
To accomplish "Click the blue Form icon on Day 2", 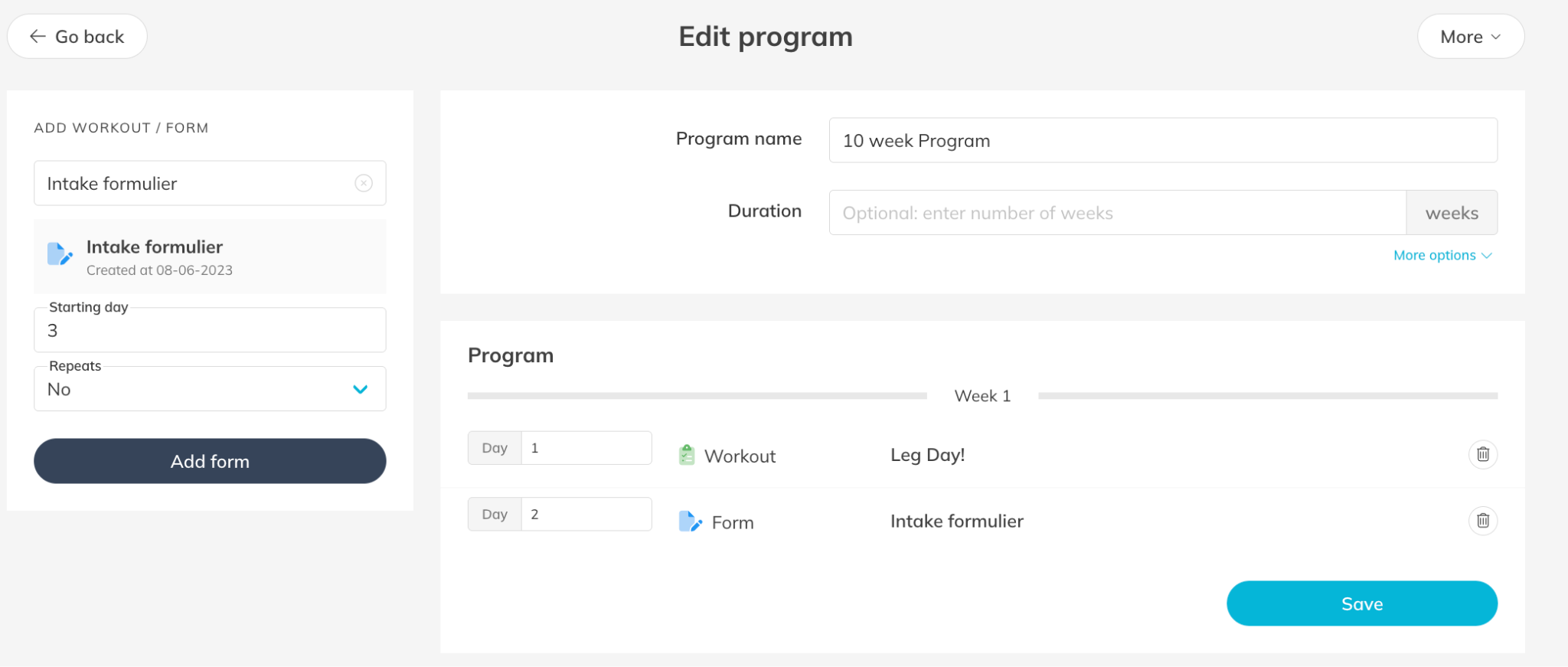I will [690, 522].
